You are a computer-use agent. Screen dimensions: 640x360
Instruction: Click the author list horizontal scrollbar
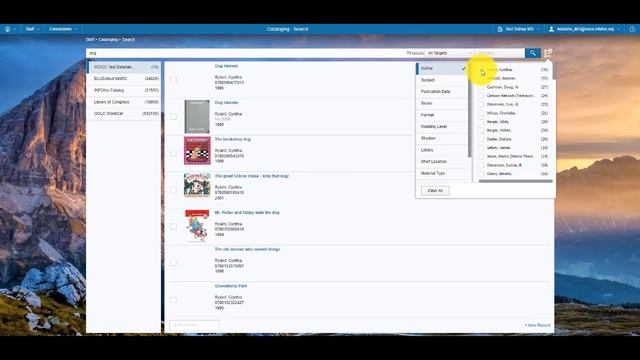(516, 181)
